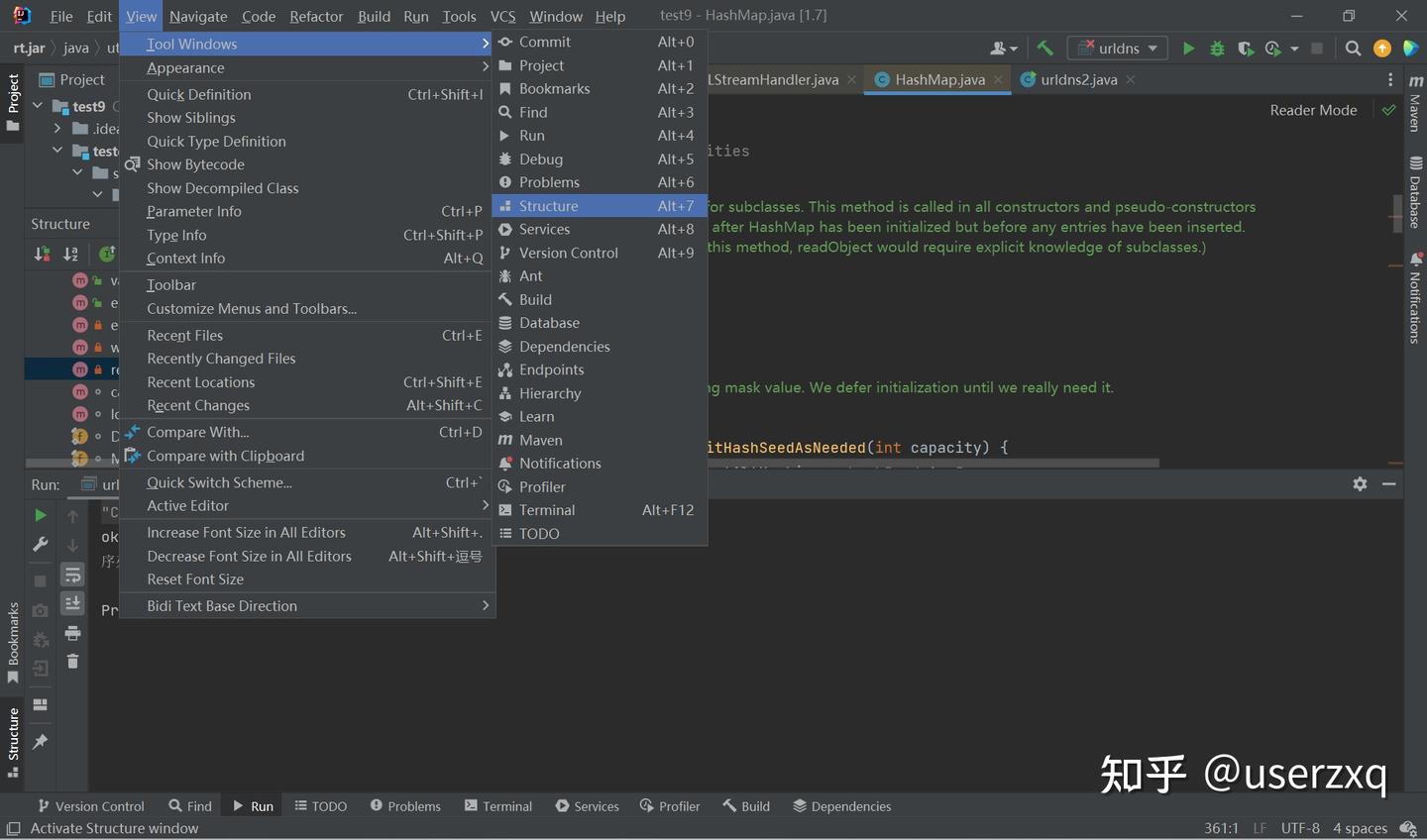1427x840 pixels.
Task: Run urldns with Coverage
Action: click(x=1246, y=48)
